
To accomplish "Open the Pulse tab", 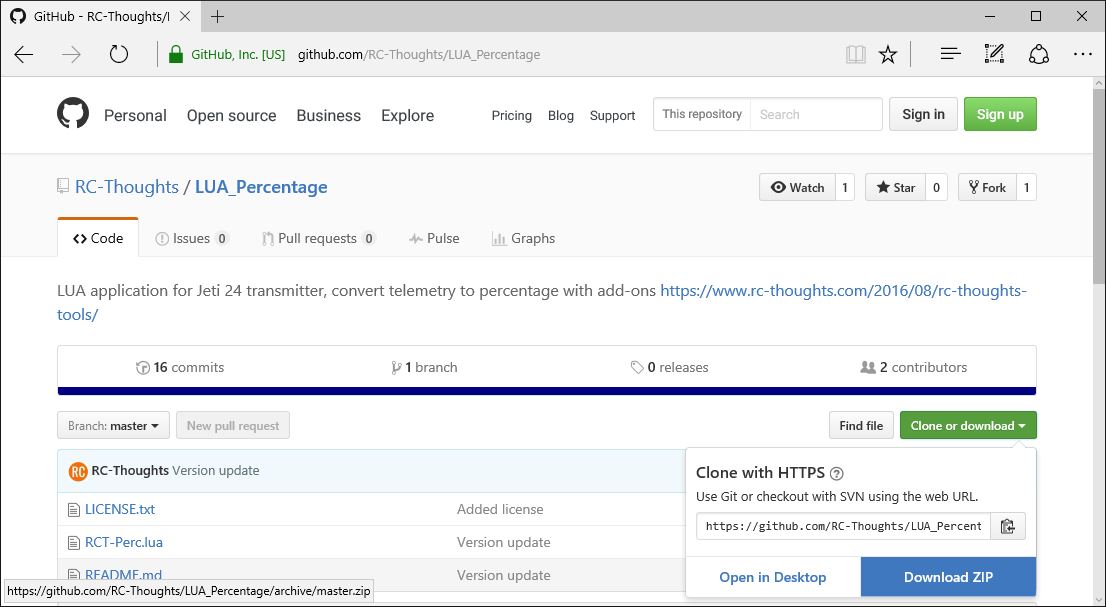I will (434, 238).
